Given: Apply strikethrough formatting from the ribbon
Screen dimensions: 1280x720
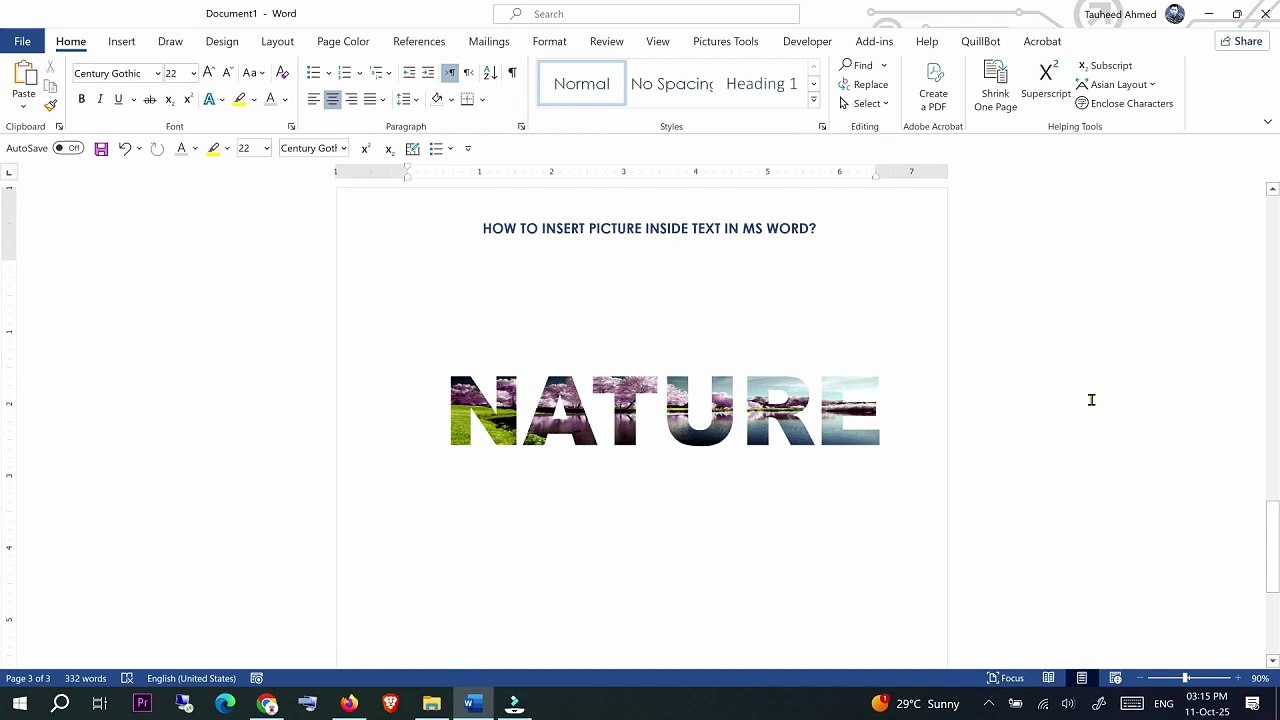Looking at the screenshot, I should [x=150, y=99].
